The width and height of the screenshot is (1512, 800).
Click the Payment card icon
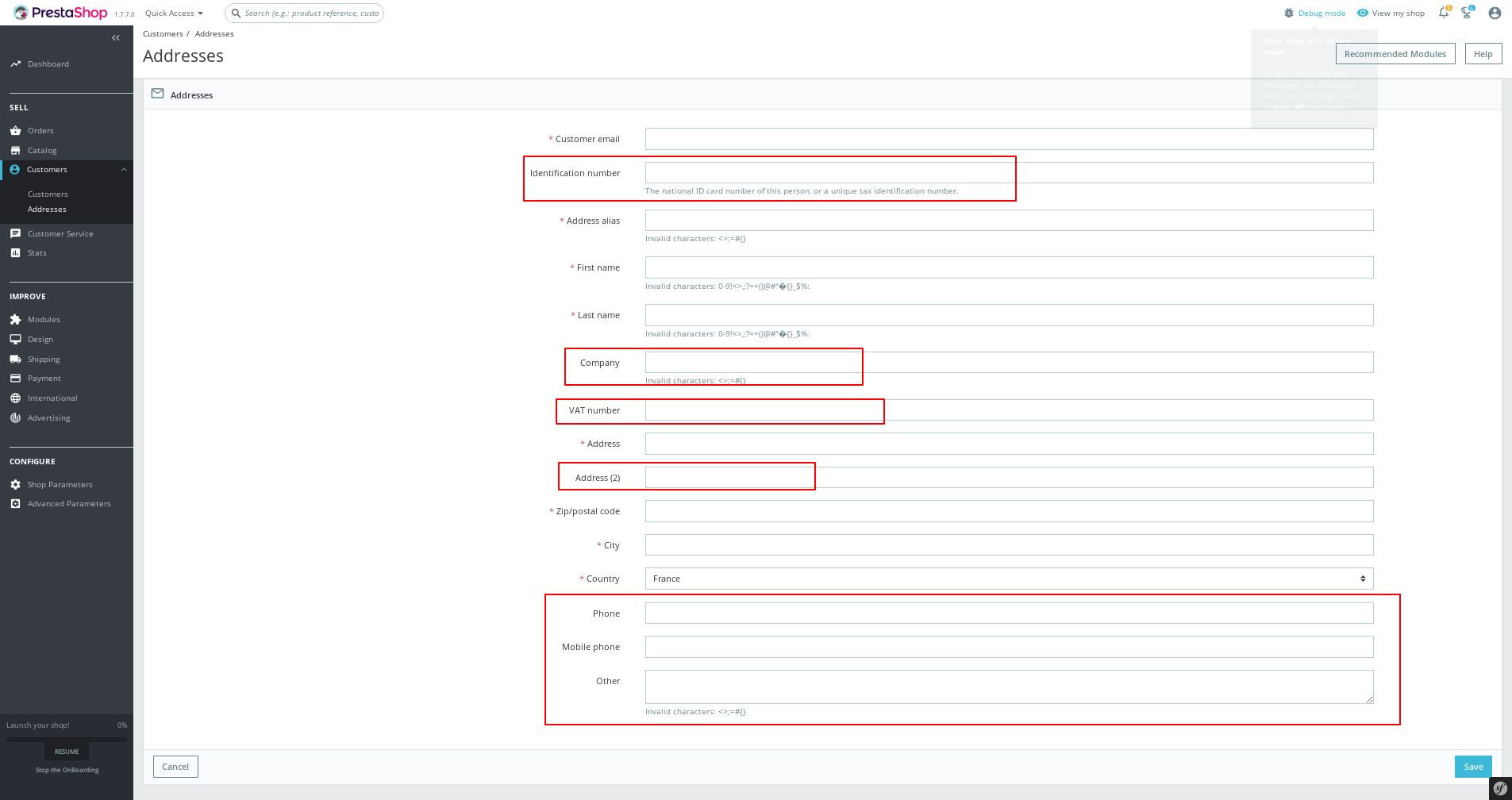(15, 378)
